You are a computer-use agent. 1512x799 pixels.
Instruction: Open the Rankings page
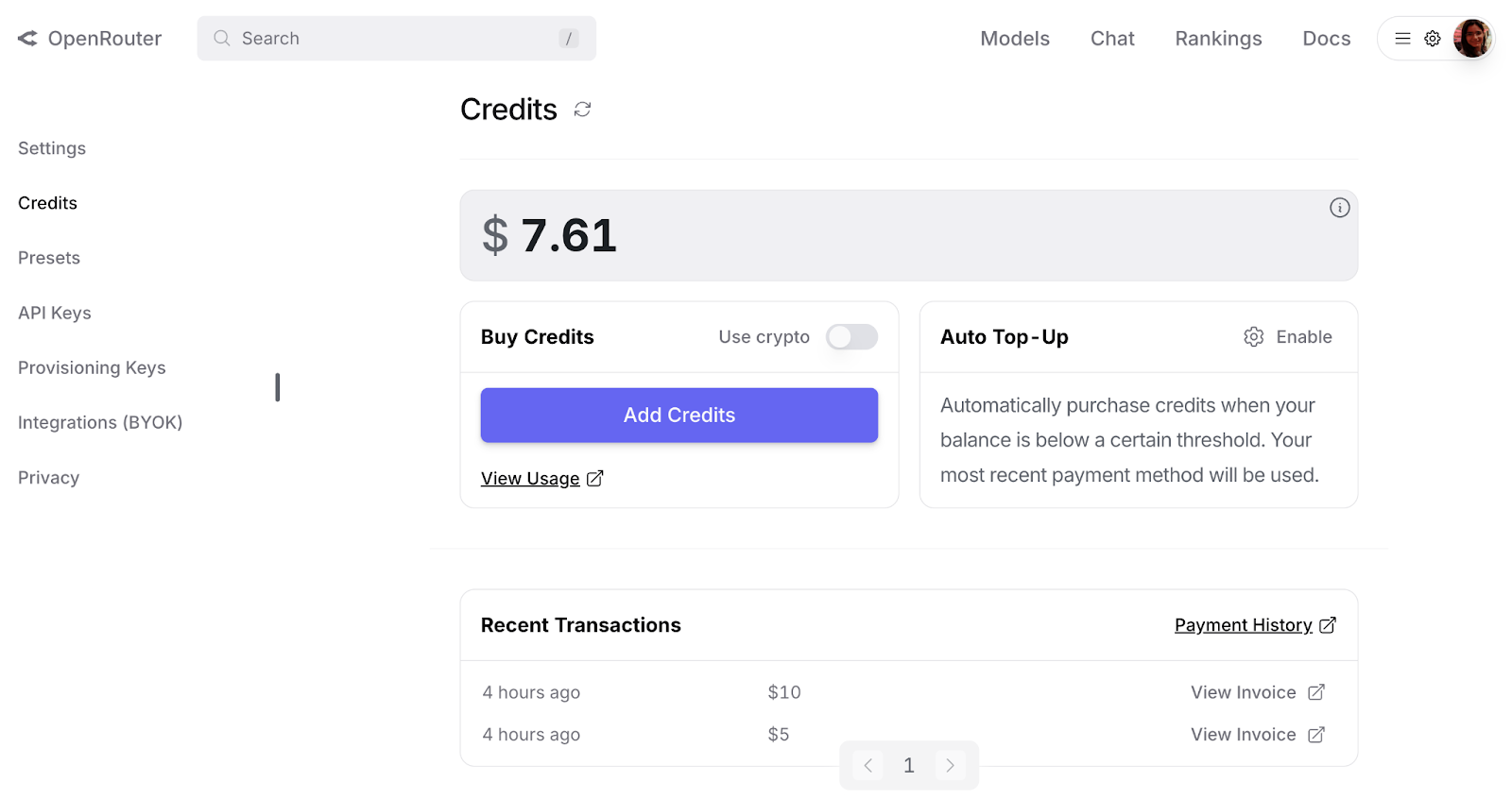1218,39
